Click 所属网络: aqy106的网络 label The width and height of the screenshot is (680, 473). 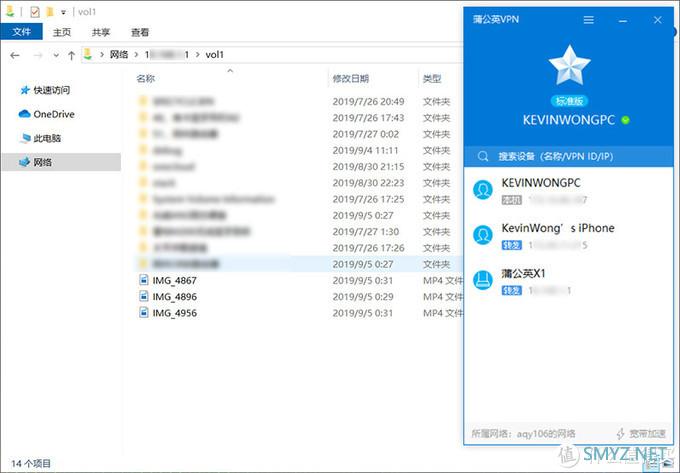pos(523,433)
